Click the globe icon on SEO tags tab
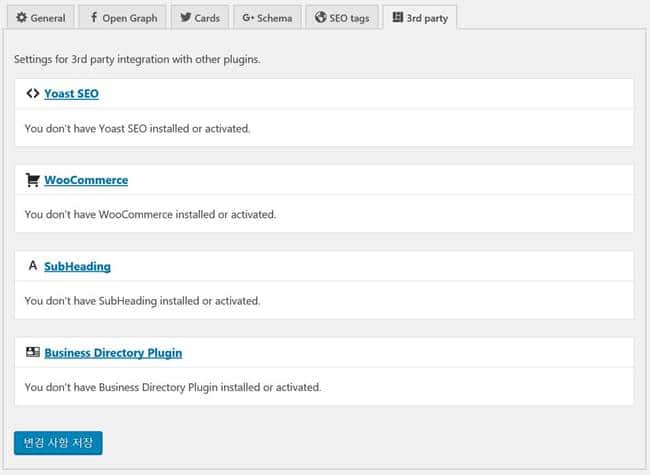 [321, 18]
